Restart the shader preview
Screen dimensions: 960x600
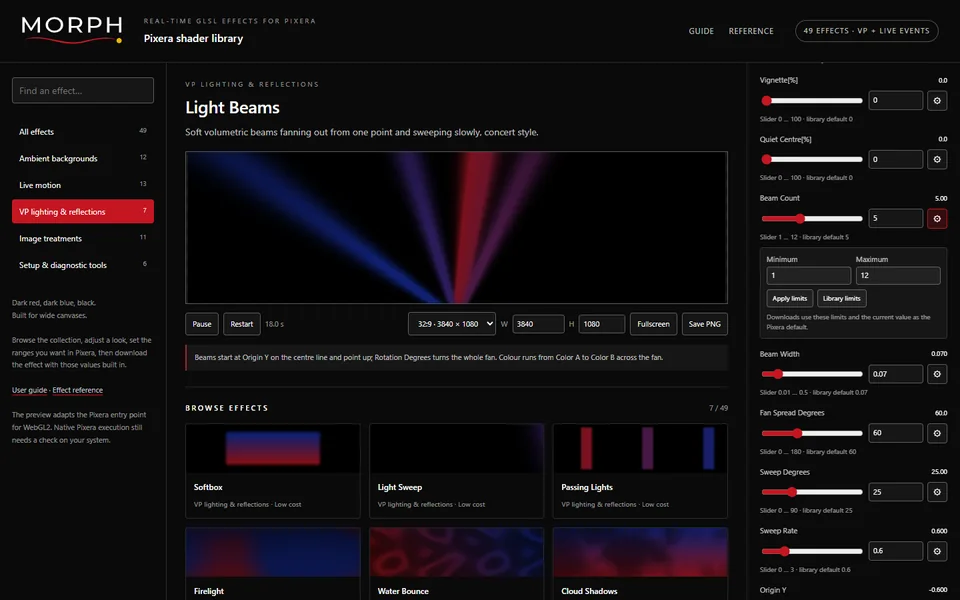click(242, 324)
